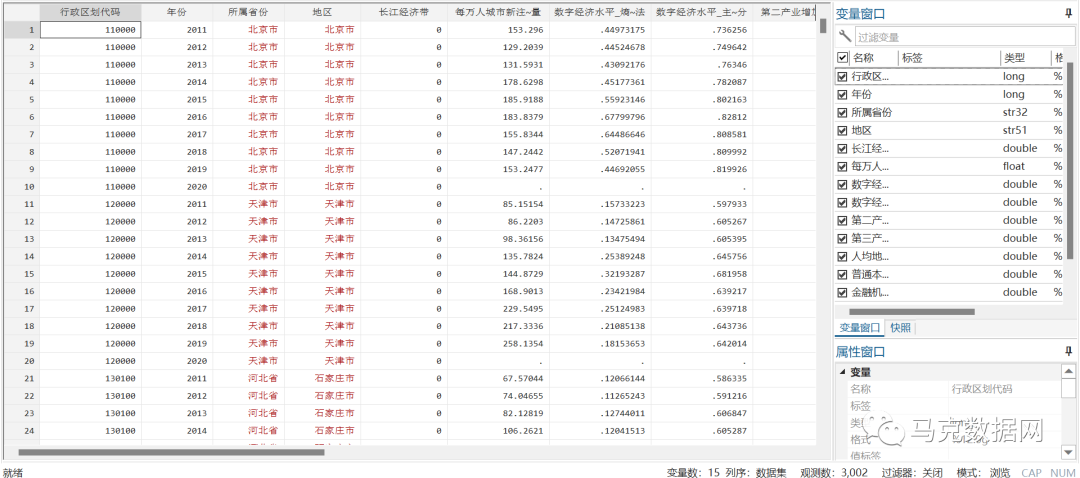Select the 长江经济带 column header

[403, 12]
